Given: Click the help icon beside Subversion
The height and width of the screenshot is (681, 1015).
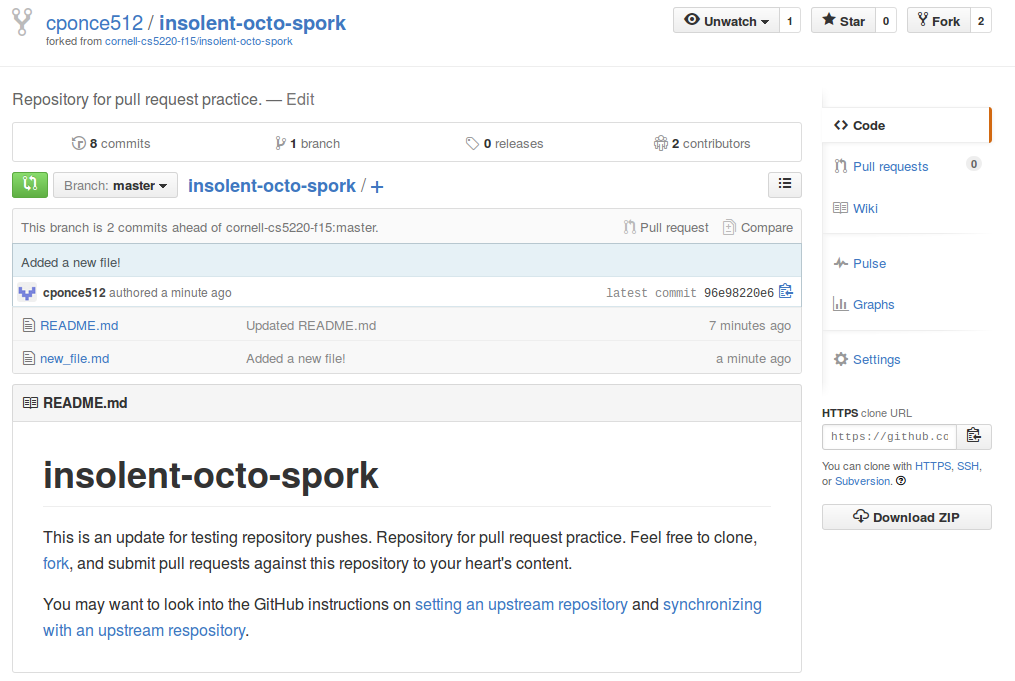Looking at the screenshot, I should pyautogui.click(x=900, y=481).
